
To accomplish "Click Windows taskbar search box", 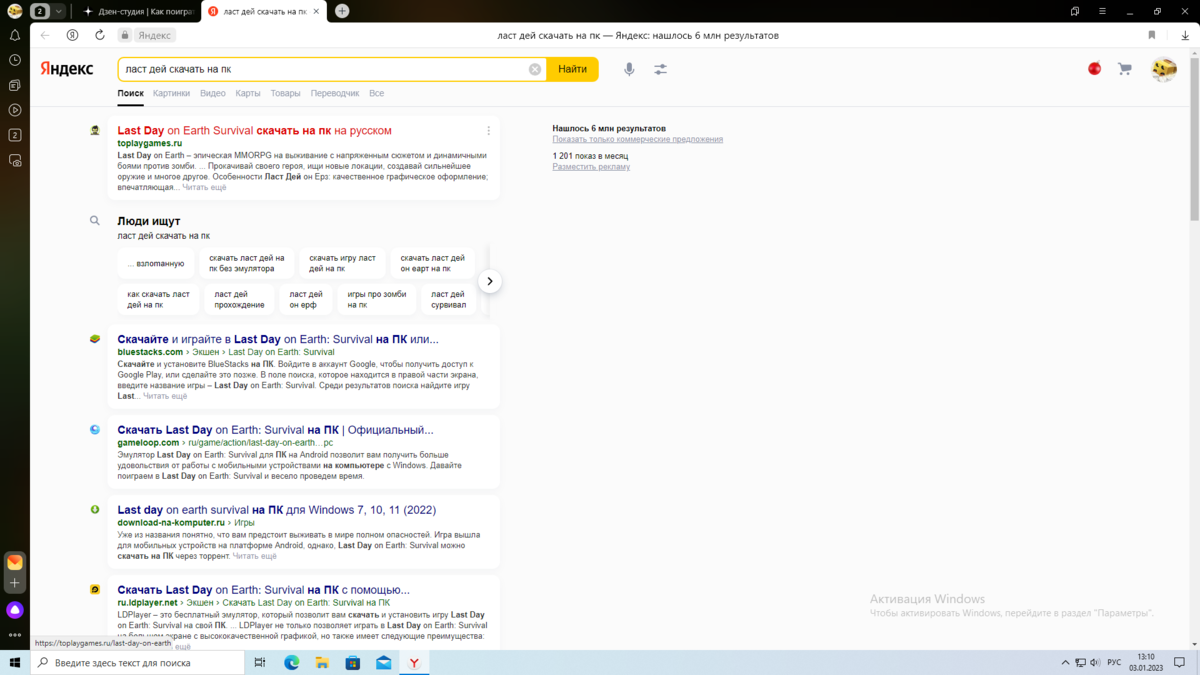I will [x=138, y=662].
